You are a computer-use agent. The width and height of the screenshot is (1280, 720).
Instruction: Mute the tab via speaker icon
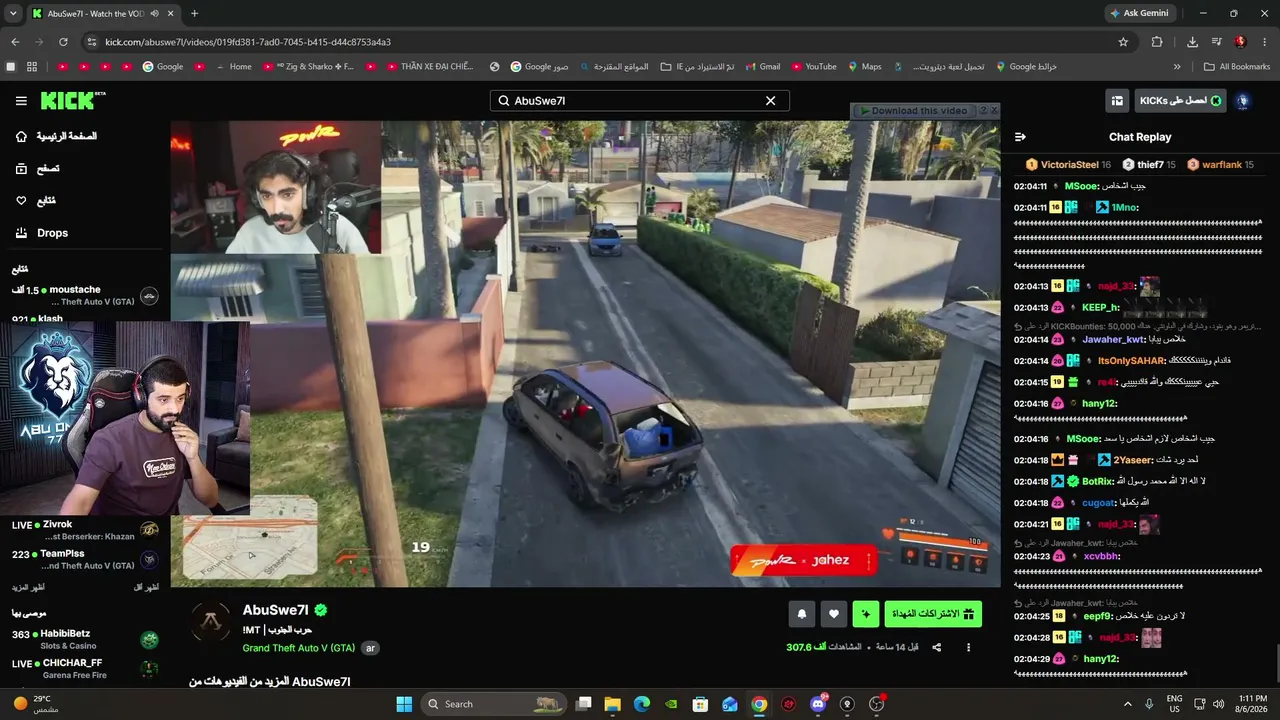click(x=154, y=14)
